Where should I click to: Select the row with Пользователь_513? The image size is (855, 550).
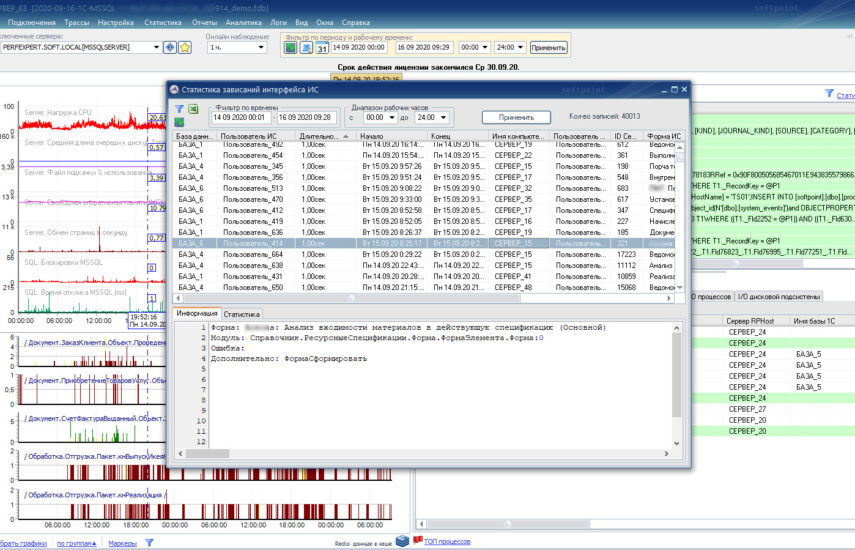point(424,188)
